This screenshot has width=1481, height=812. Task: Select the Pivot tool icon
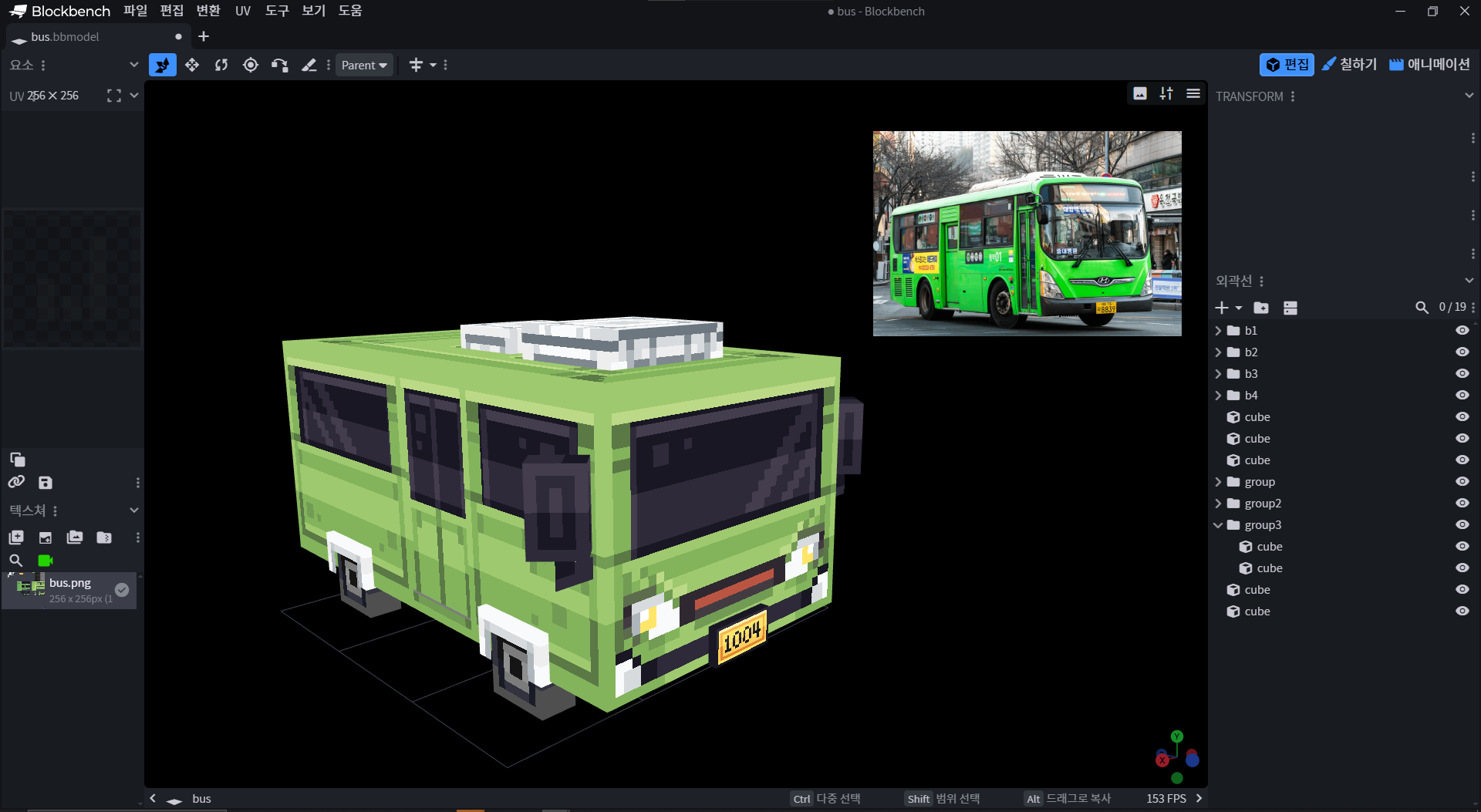pyautogui.click(x=251, y=66)
